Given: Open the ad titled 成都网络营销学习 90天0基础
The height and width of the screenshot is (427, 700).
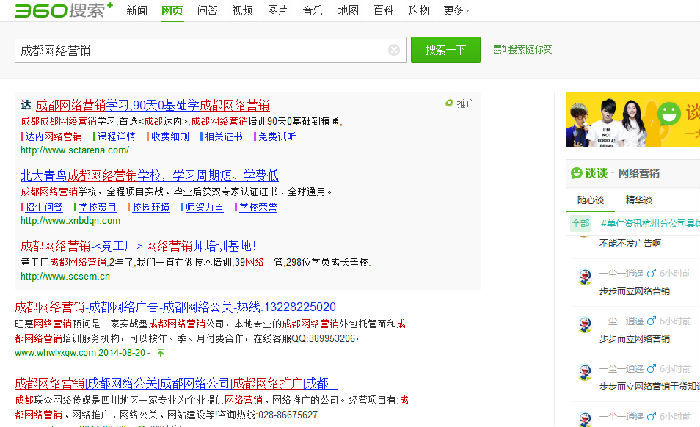Looking at the screenshot, I should point(152,105).
